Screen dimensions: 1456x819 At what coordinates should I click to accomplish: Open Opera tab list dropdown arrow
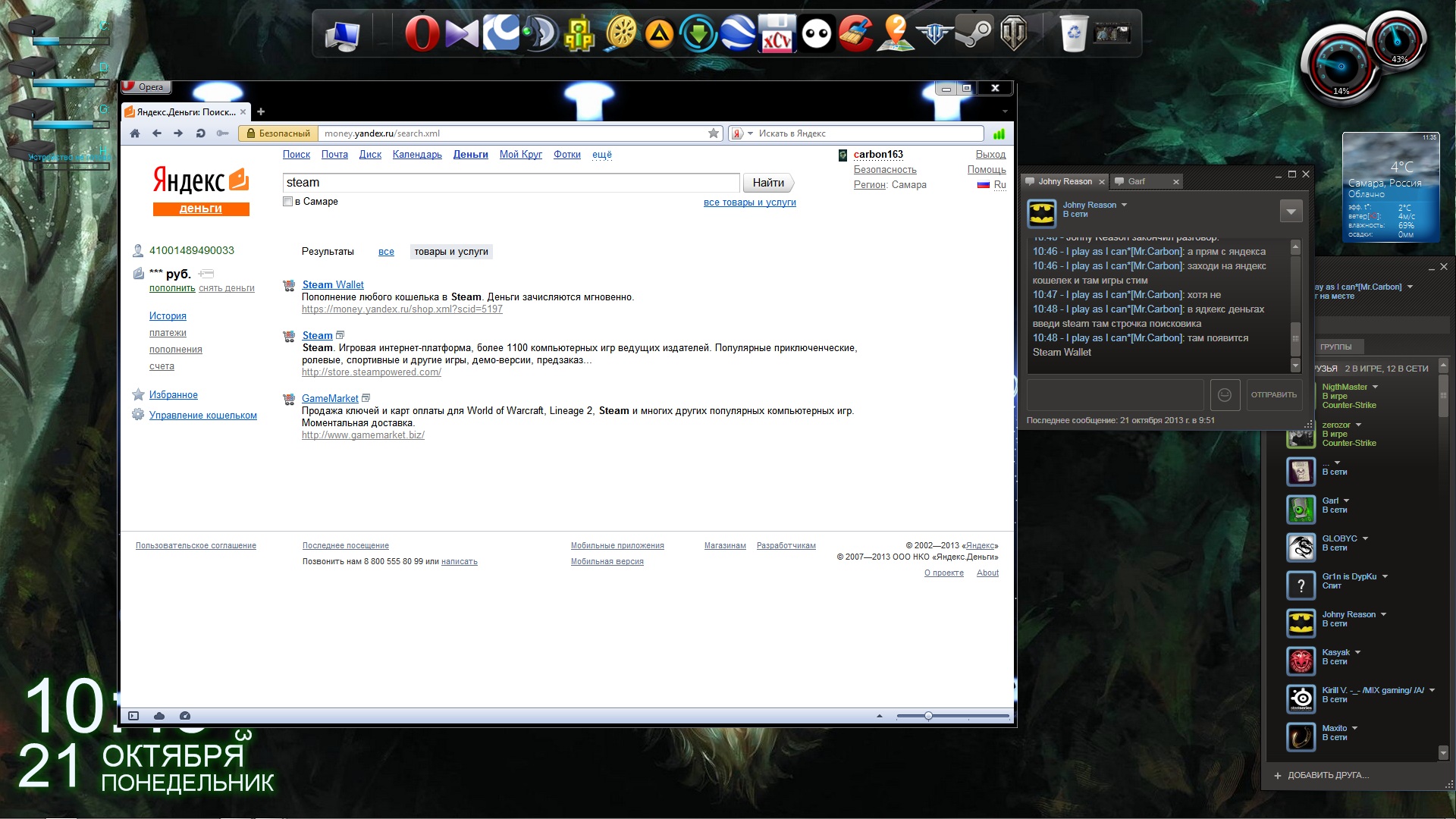tap(1005, 111)
